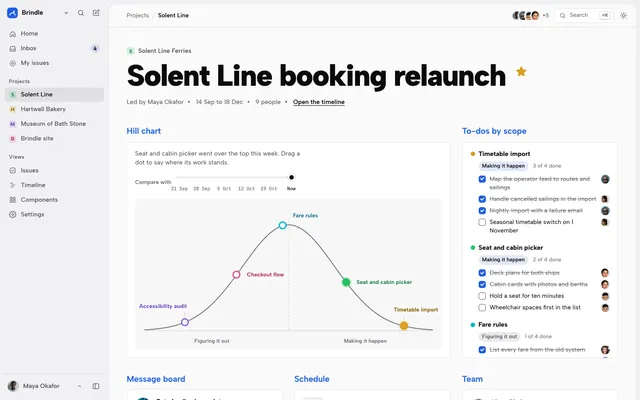Viewport: 640px width, 400px height.
Task: Click the Maya Okafor avatar in sidebar
Action: pos(13,386)
